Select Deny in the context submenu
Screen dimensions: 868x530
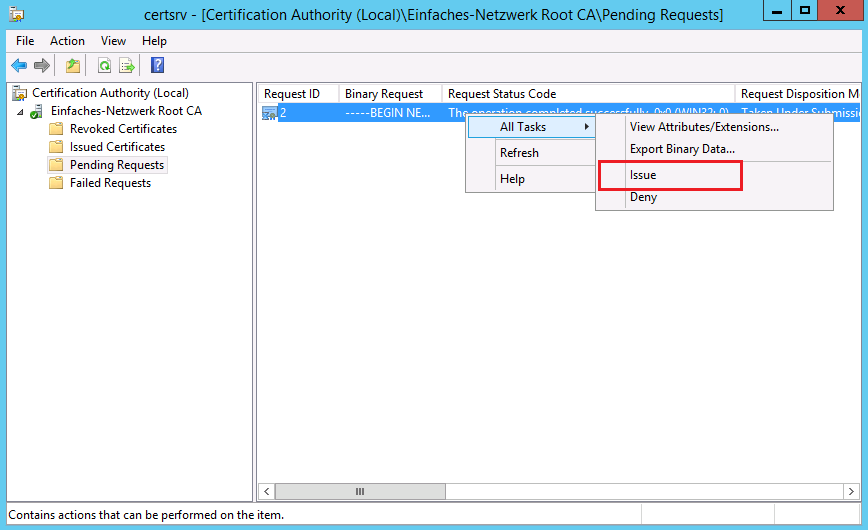click(643, 197)
